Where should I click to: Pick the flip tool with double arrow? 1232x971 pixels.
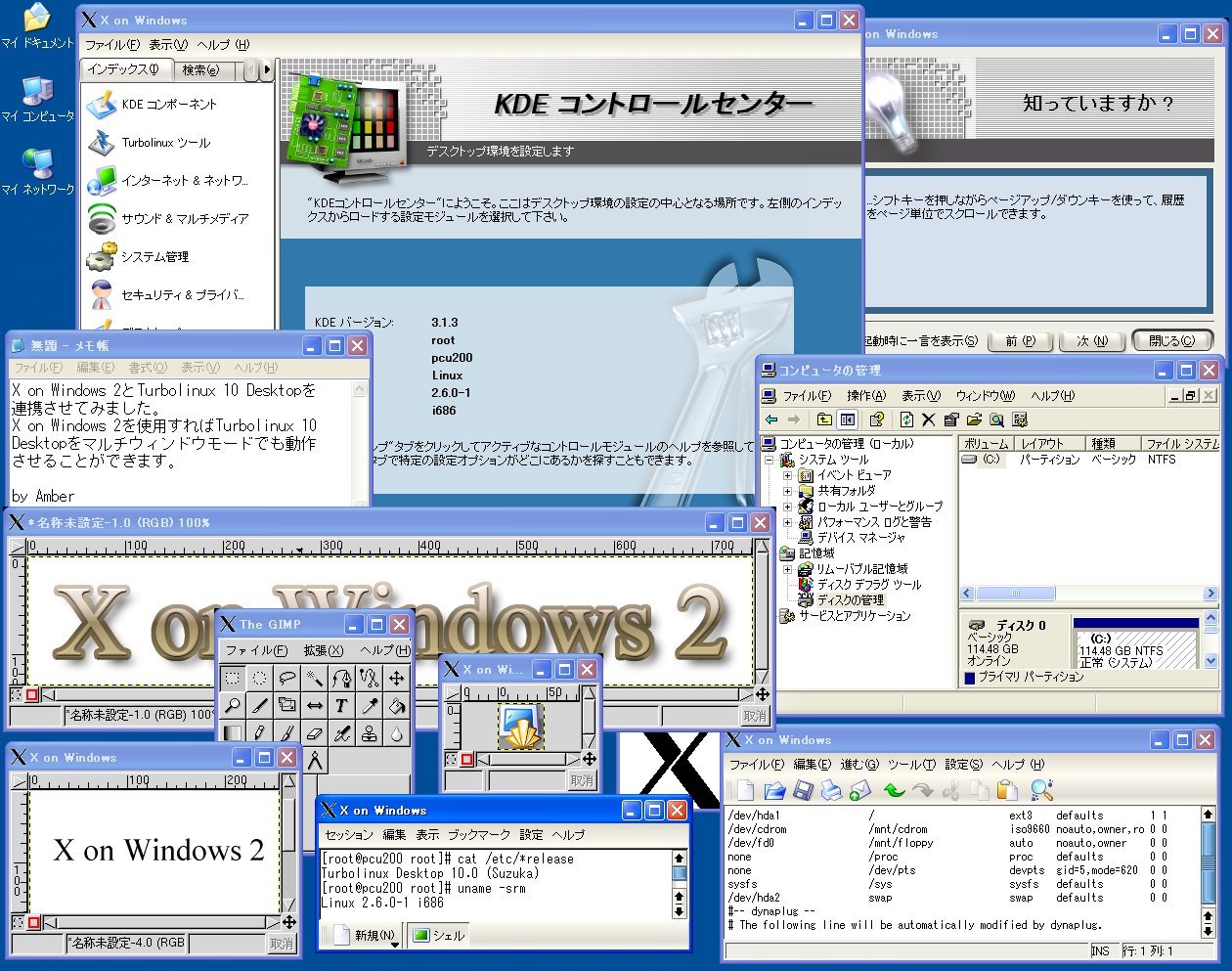pyautogui.click(x=314, y=704)
